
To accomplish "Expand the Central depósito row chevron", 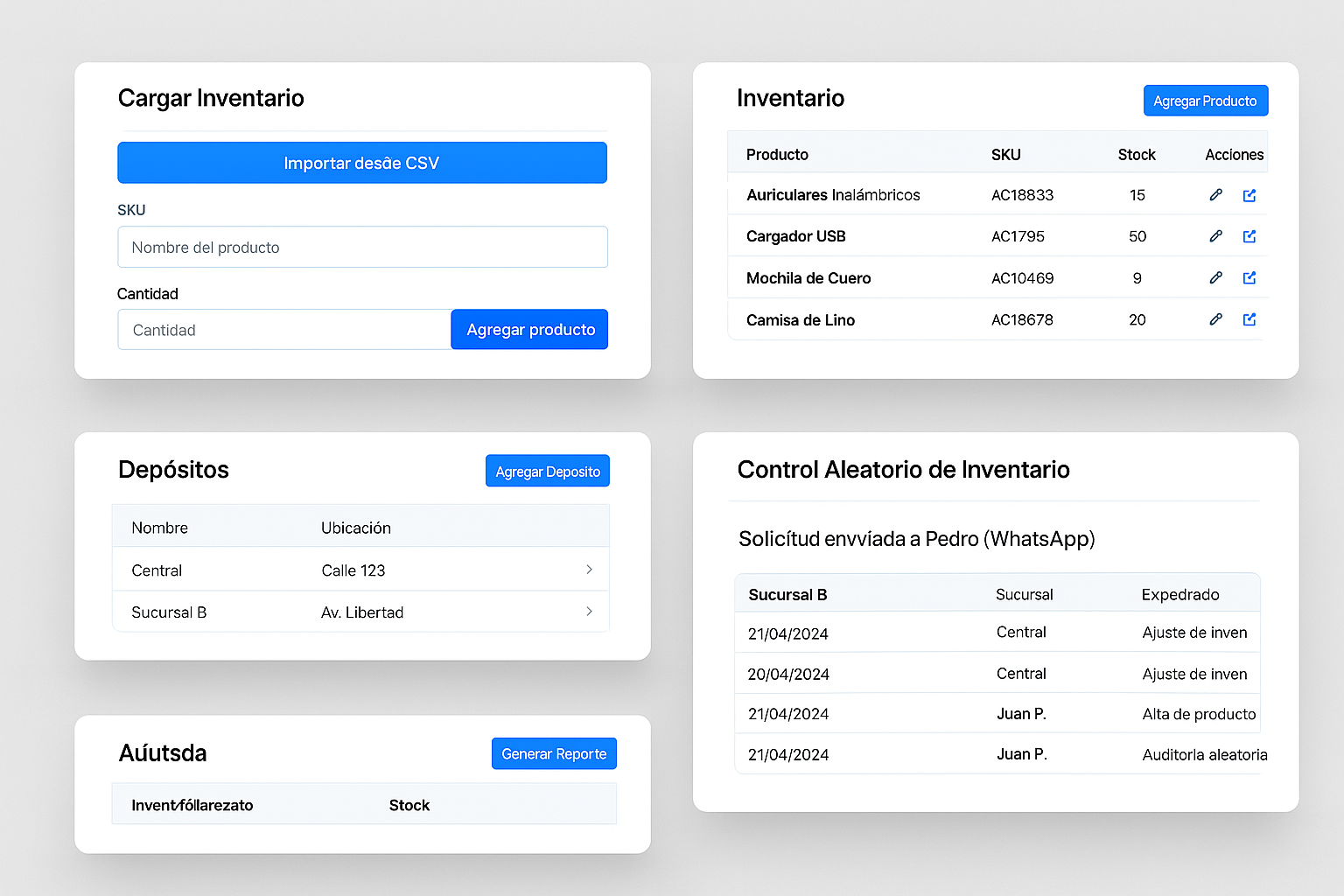I will pyautogui.click(x=589, y=570).
